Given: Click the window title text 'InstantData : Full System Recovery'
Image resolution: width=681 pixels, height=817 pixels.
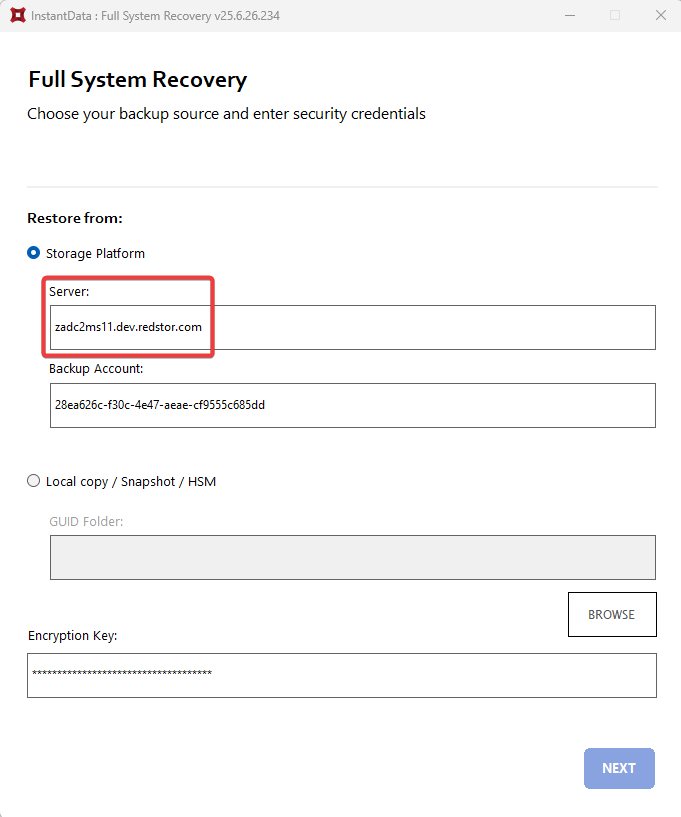Looking at the screenshot, I should tap(155, 16).
